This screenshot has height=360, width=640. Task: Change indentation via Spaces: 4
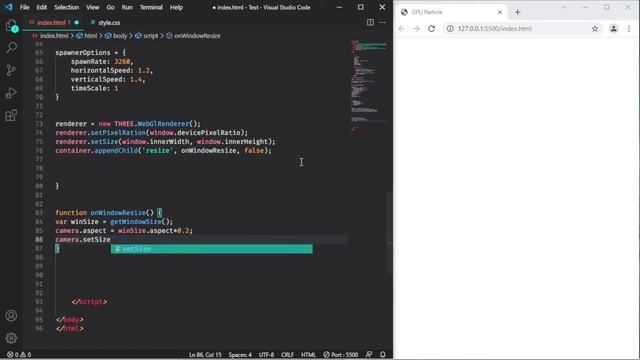(x=240, y=355)
